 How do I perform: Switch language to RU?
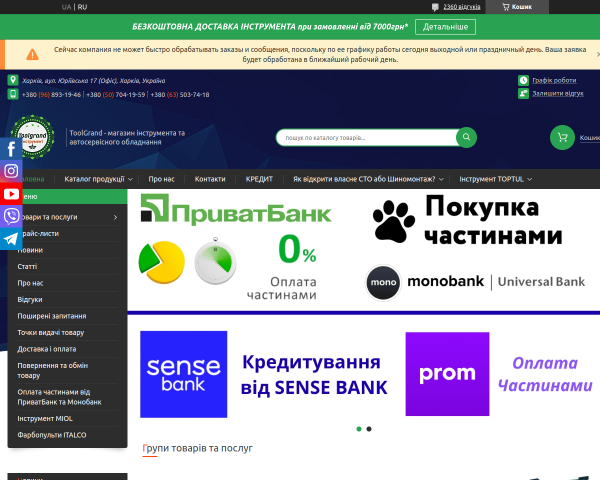82,7
